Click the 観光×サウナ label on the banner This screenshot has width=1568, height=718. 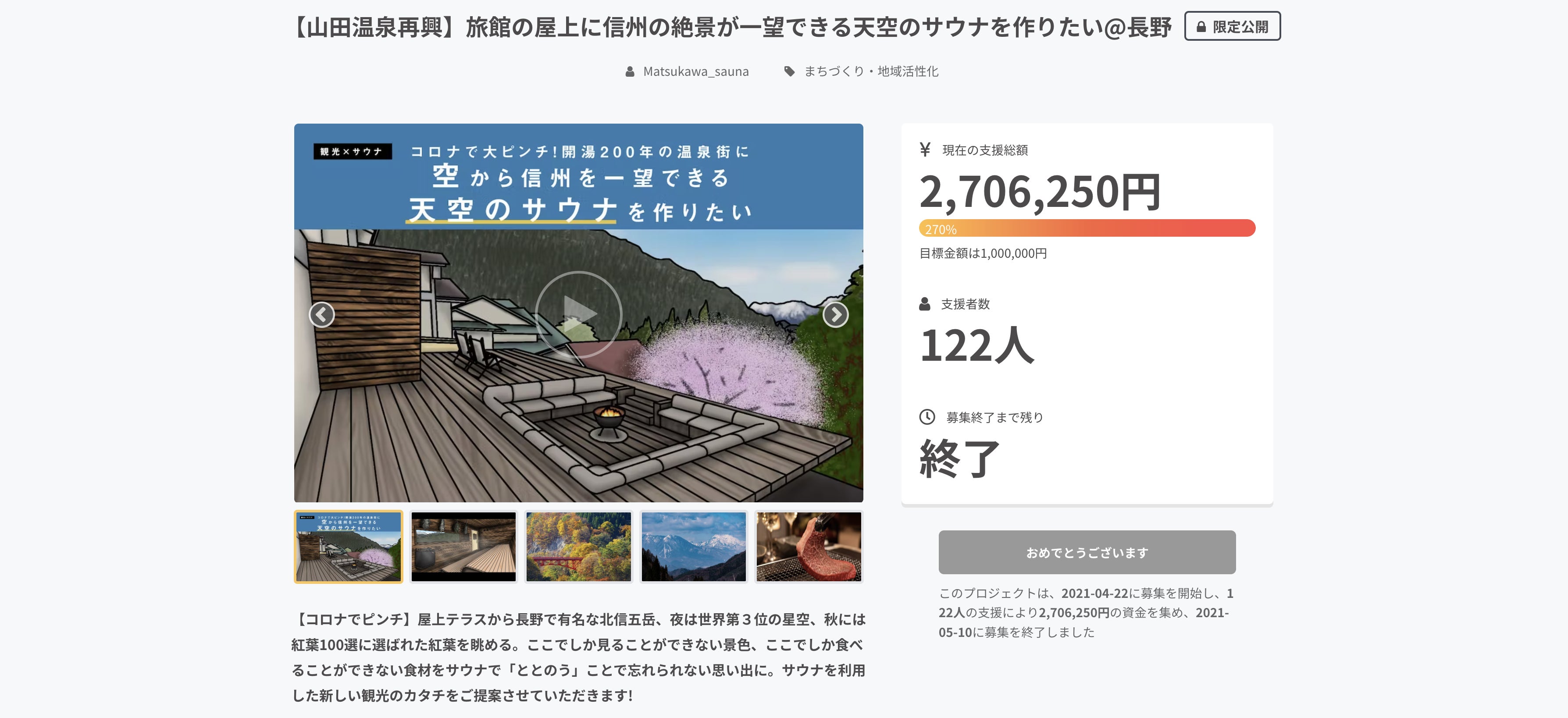click(352, 152)
